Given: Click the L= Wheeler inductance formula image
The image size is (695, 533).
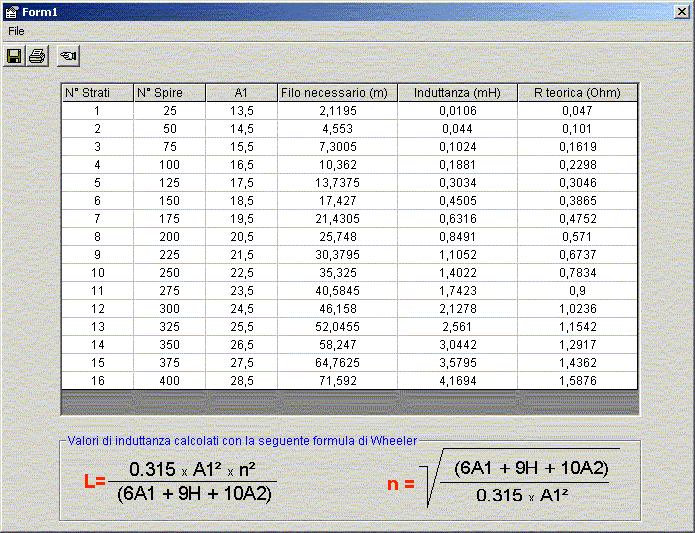Looking at the screenshot, I should 180,482.
